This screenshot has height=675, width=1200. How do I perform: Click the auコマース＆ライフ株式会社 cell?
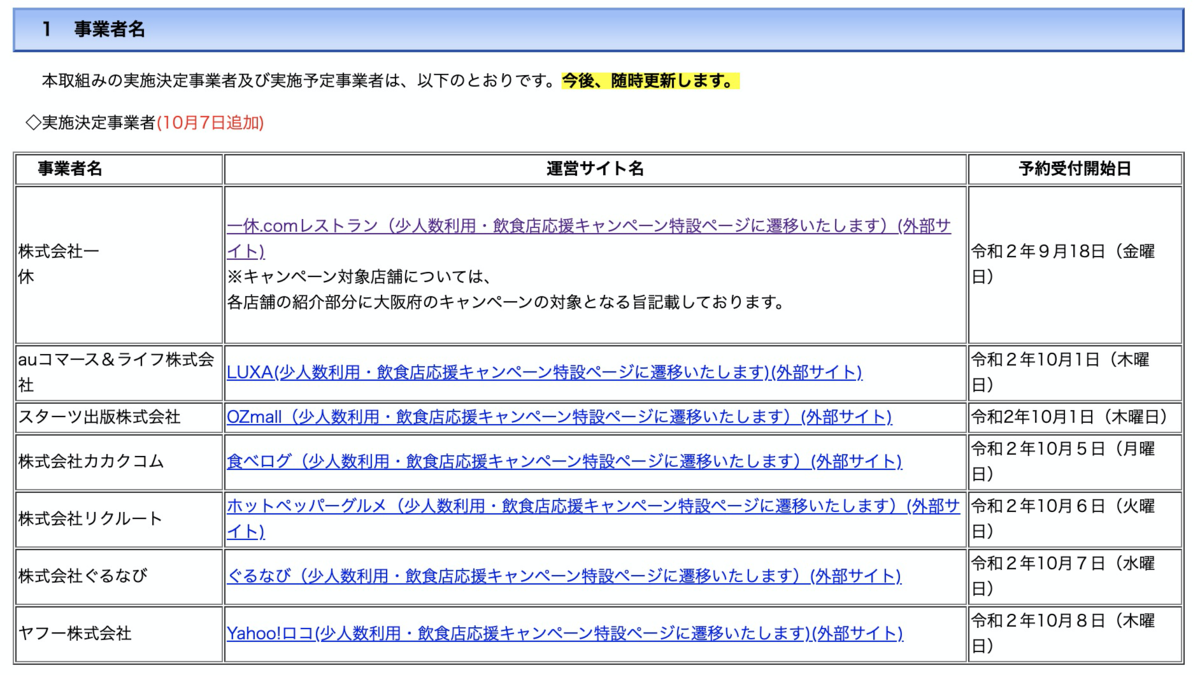point(117,371)
